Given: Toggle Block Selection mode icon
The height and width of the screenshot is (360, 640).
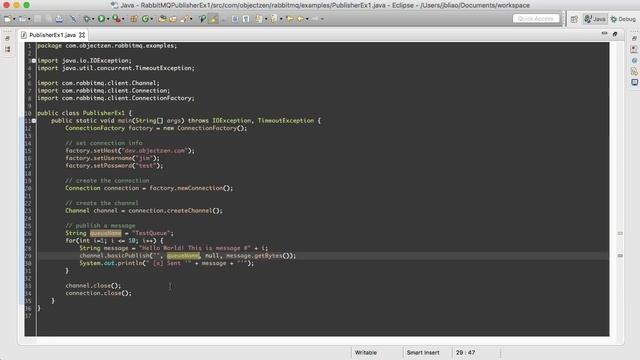Looking at the screenshot, I should click(235, 19).
